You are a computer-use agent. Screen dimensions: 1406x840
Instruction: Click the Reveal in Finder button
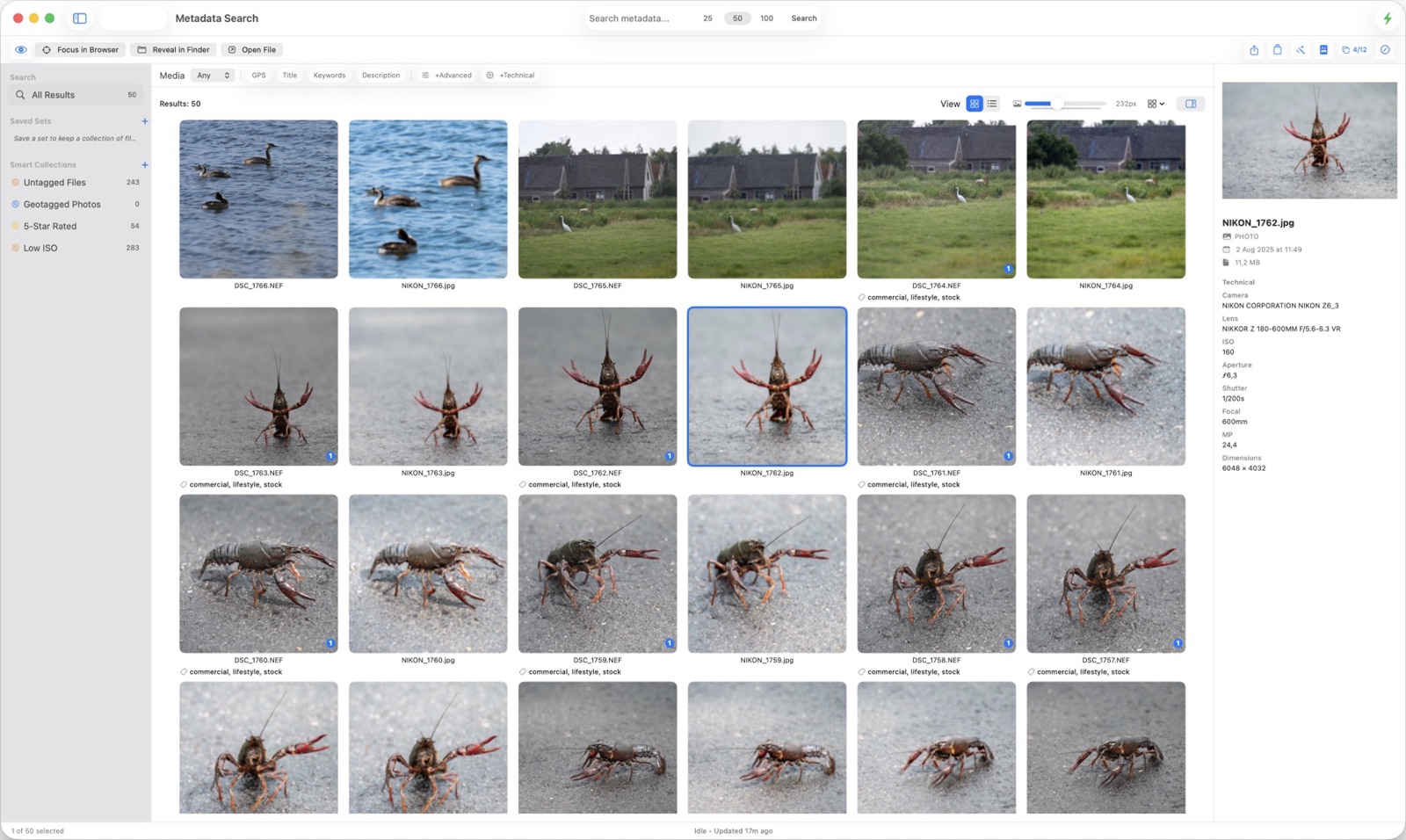pos(172,49)
